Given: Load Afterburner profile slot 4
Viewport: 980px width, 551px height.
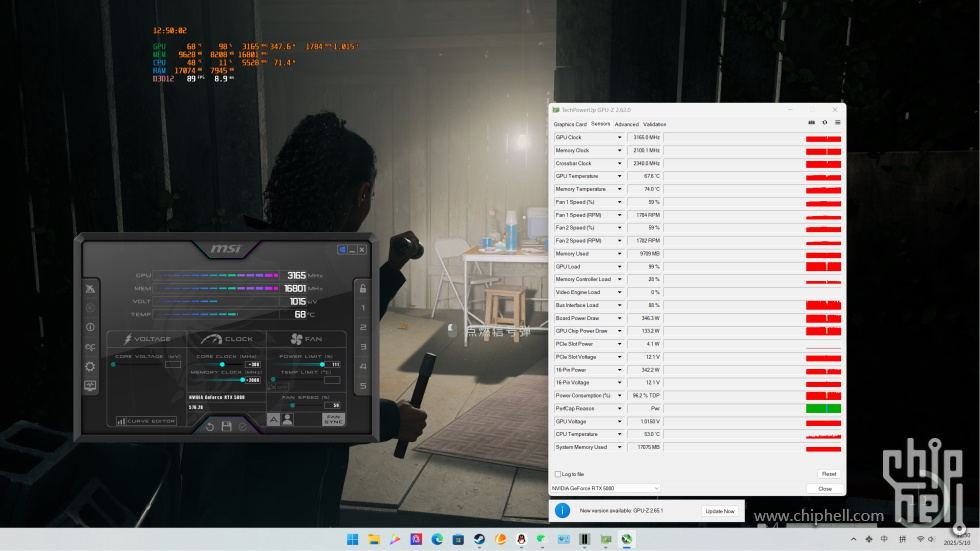Looking at the screenshot, I should (363, 366).
